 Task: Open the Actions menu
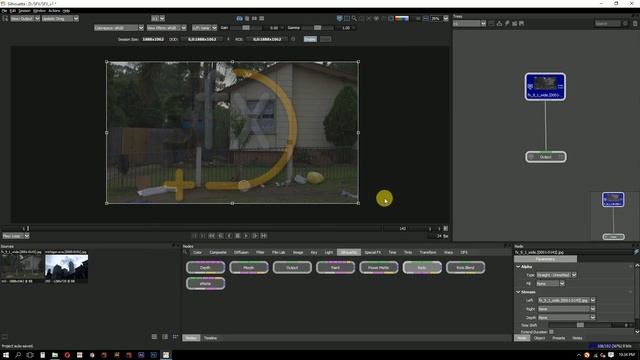(x=54, y=11)
